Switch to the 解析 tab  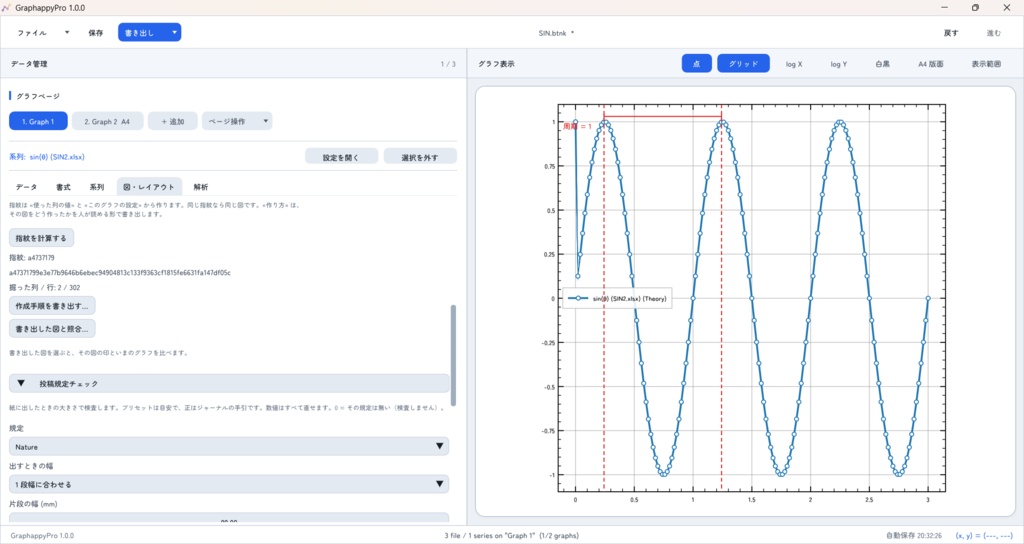pos(200,187)
